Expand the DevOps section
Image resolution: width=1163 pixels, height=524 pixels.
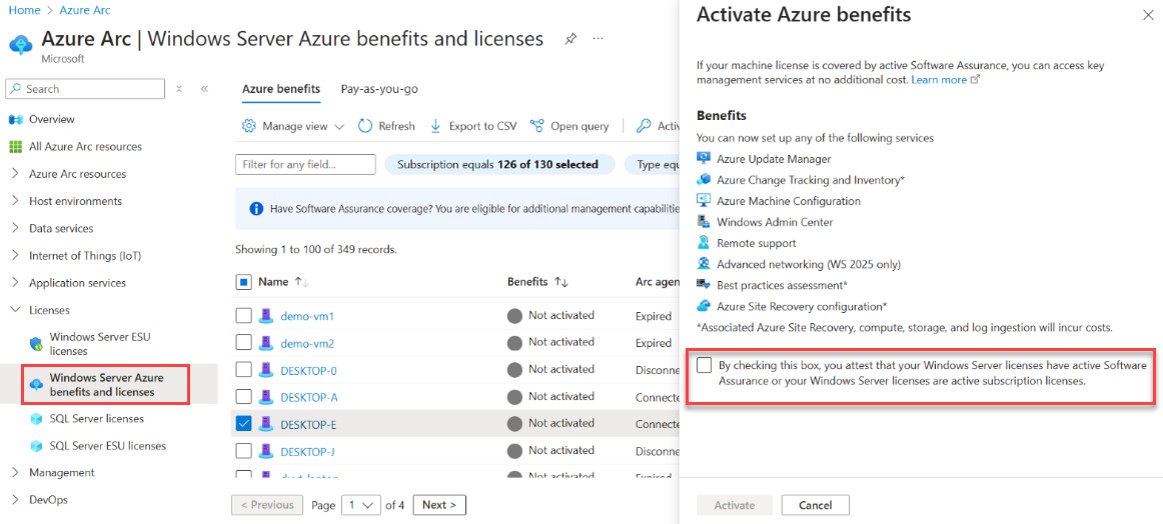coord(16,500)
